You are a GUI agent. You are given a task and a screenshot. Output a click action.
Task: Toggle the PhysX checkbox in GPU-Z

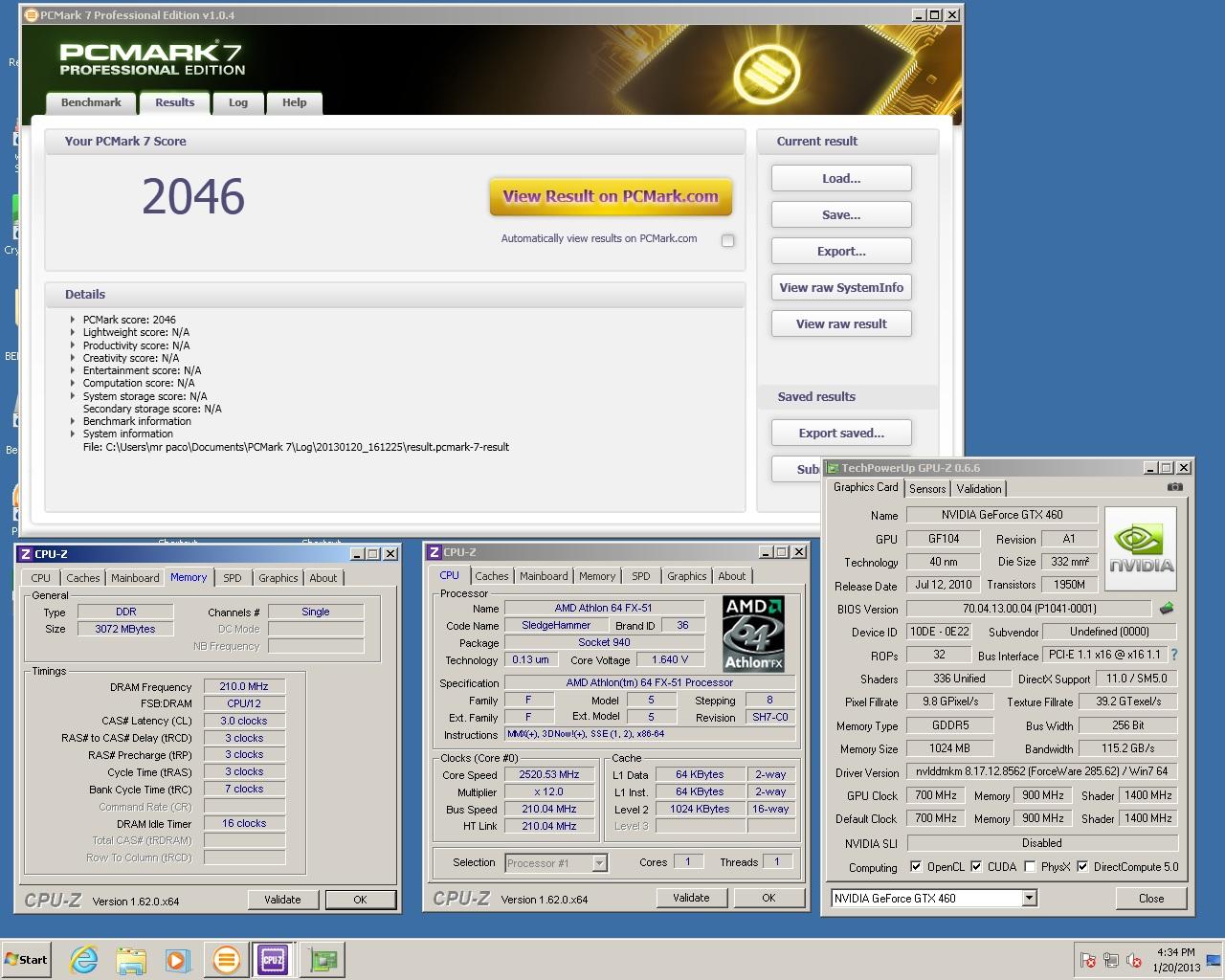tap(1030, 867)
